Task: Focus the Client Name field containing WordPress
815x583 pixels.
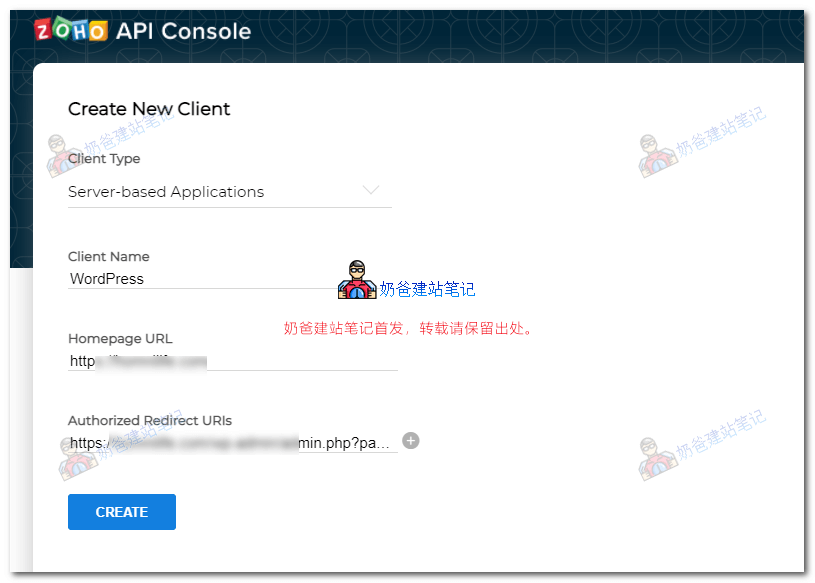Action: [200, 279]
